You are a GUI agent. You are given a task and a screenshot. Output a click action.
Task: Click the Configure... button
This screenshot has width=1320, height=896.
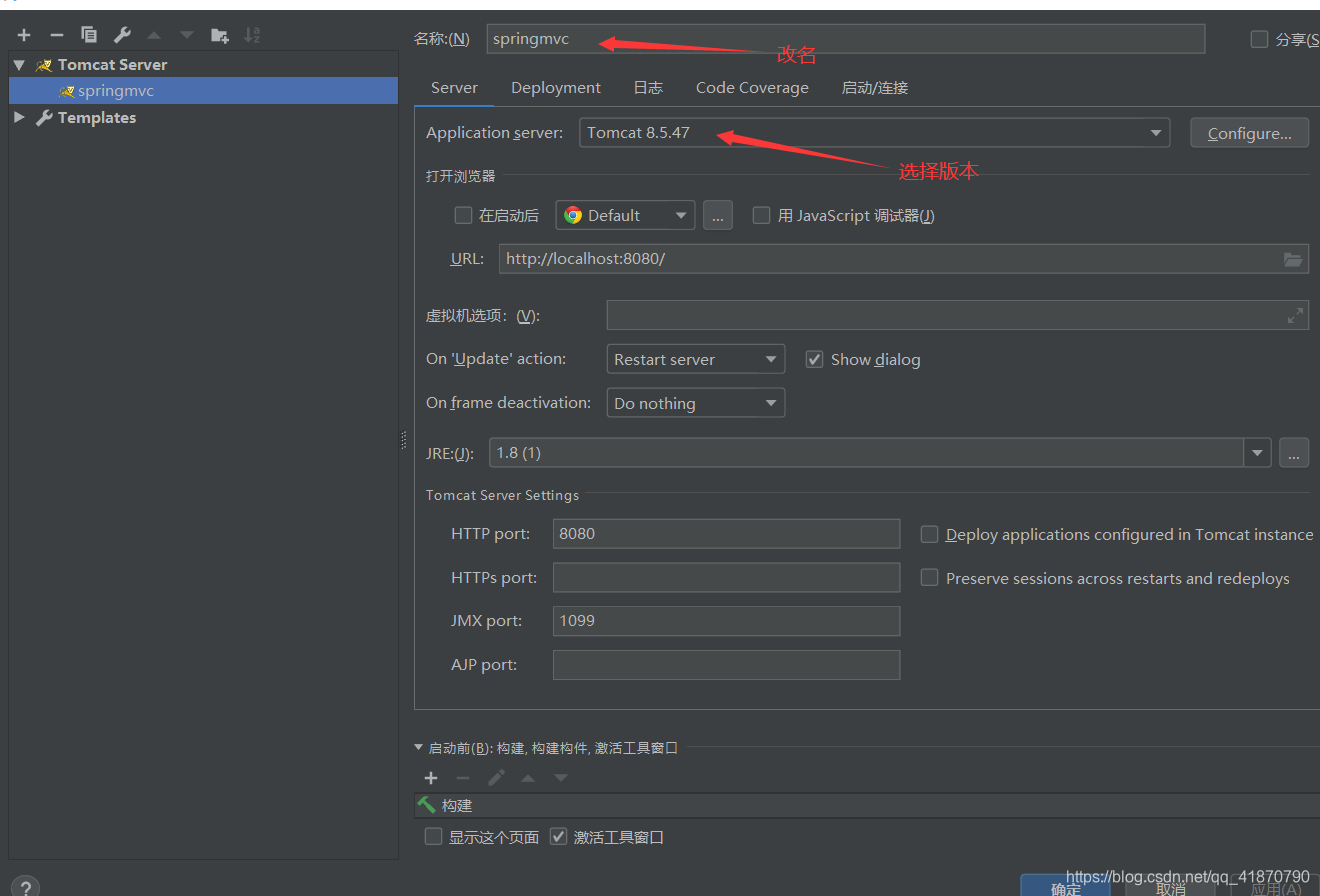[x=1250, y=133]
